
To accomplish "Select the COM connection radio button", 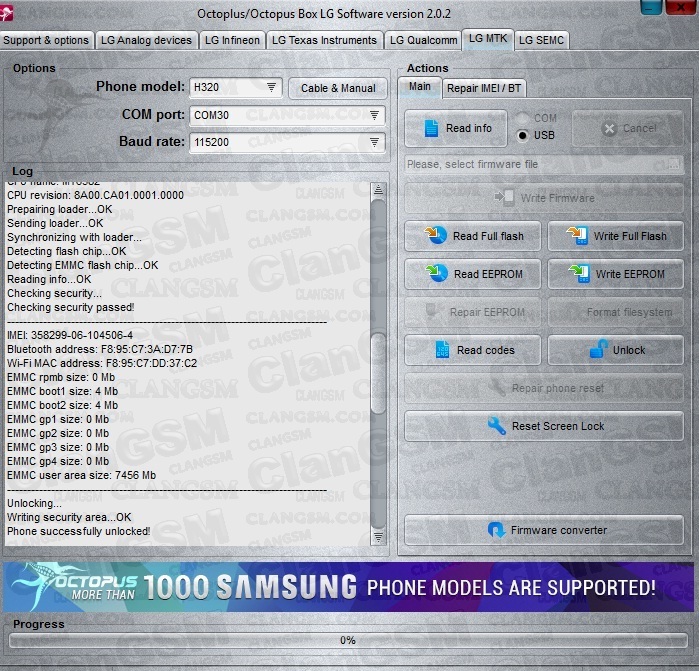I will click(x=522, y=118).
